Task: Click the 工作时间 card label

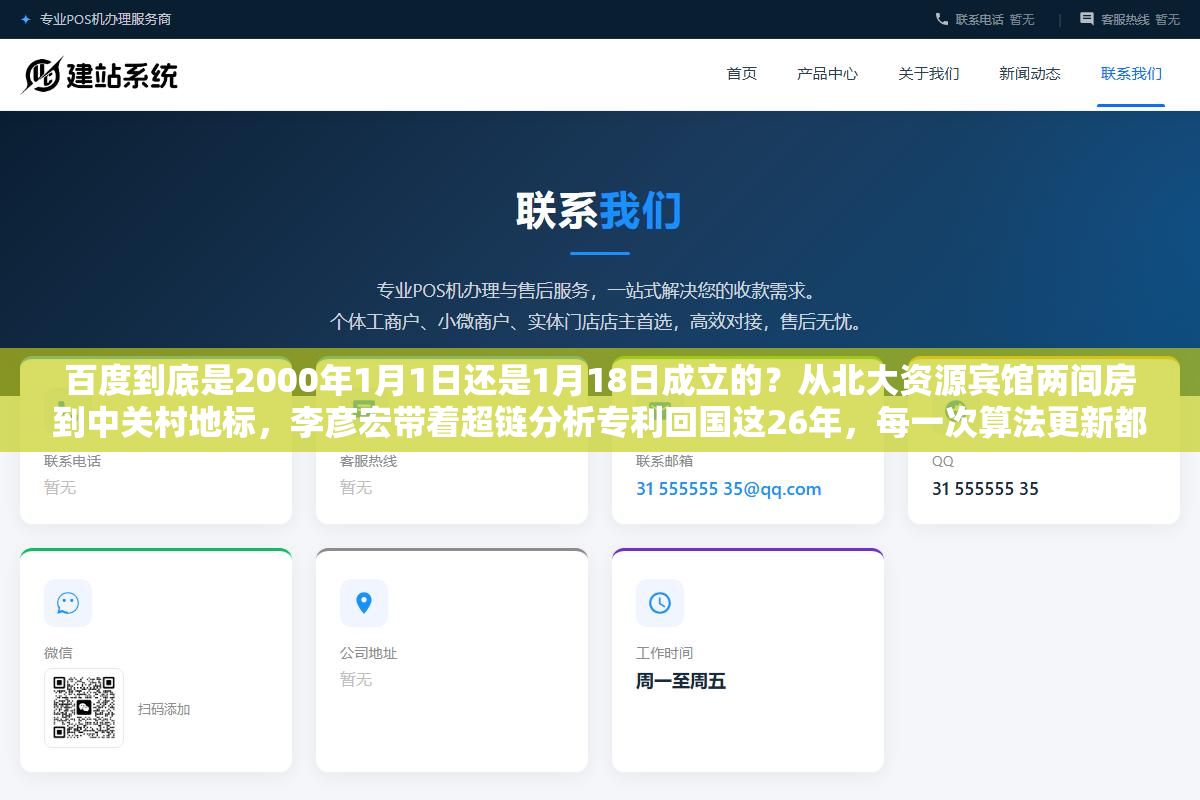Action: pos(664,653)
